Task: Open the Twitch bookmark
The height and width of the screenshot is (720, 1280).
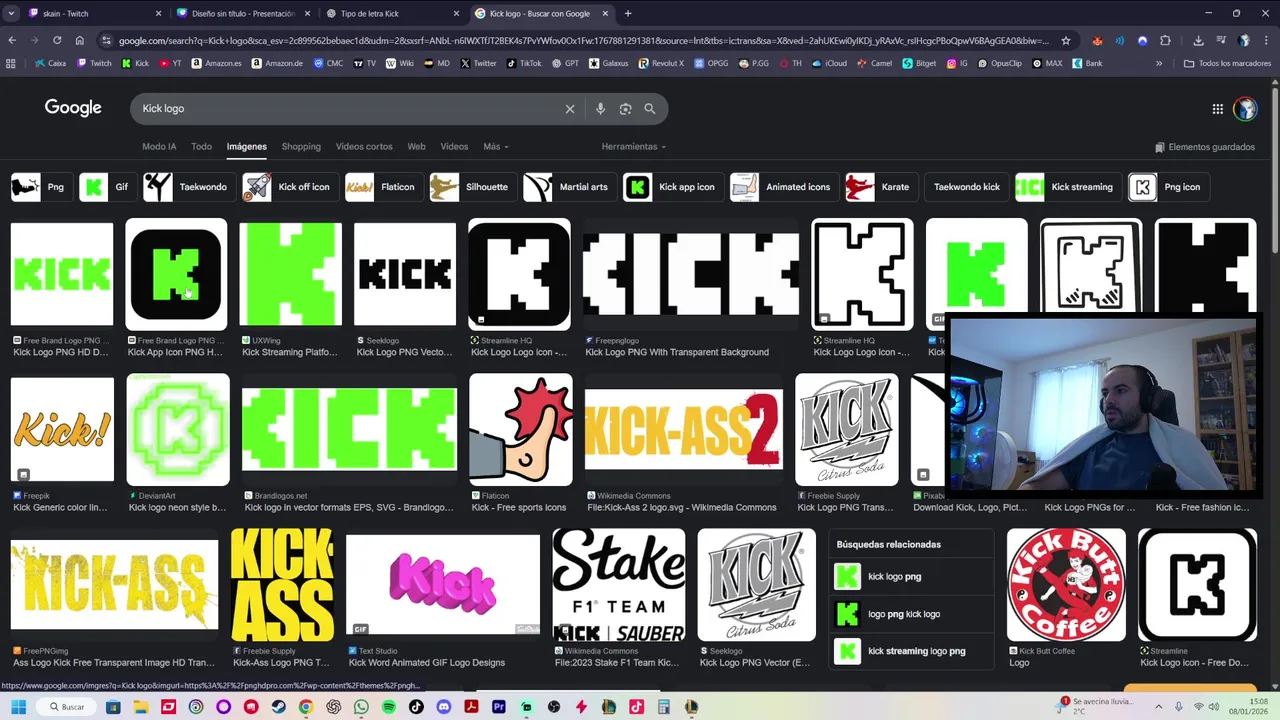Action: click(x=94, y=63)
